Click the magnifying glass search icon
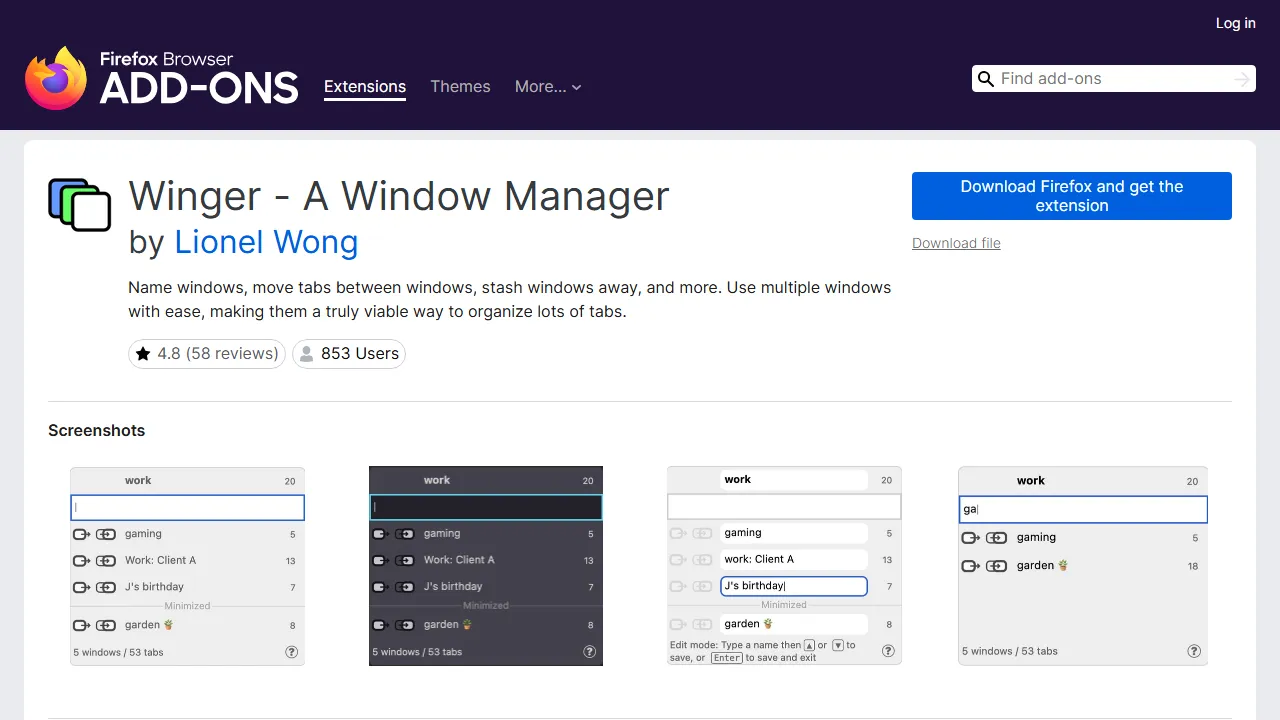The height and width of the screenshot is (720, 1280). point(986,78)
